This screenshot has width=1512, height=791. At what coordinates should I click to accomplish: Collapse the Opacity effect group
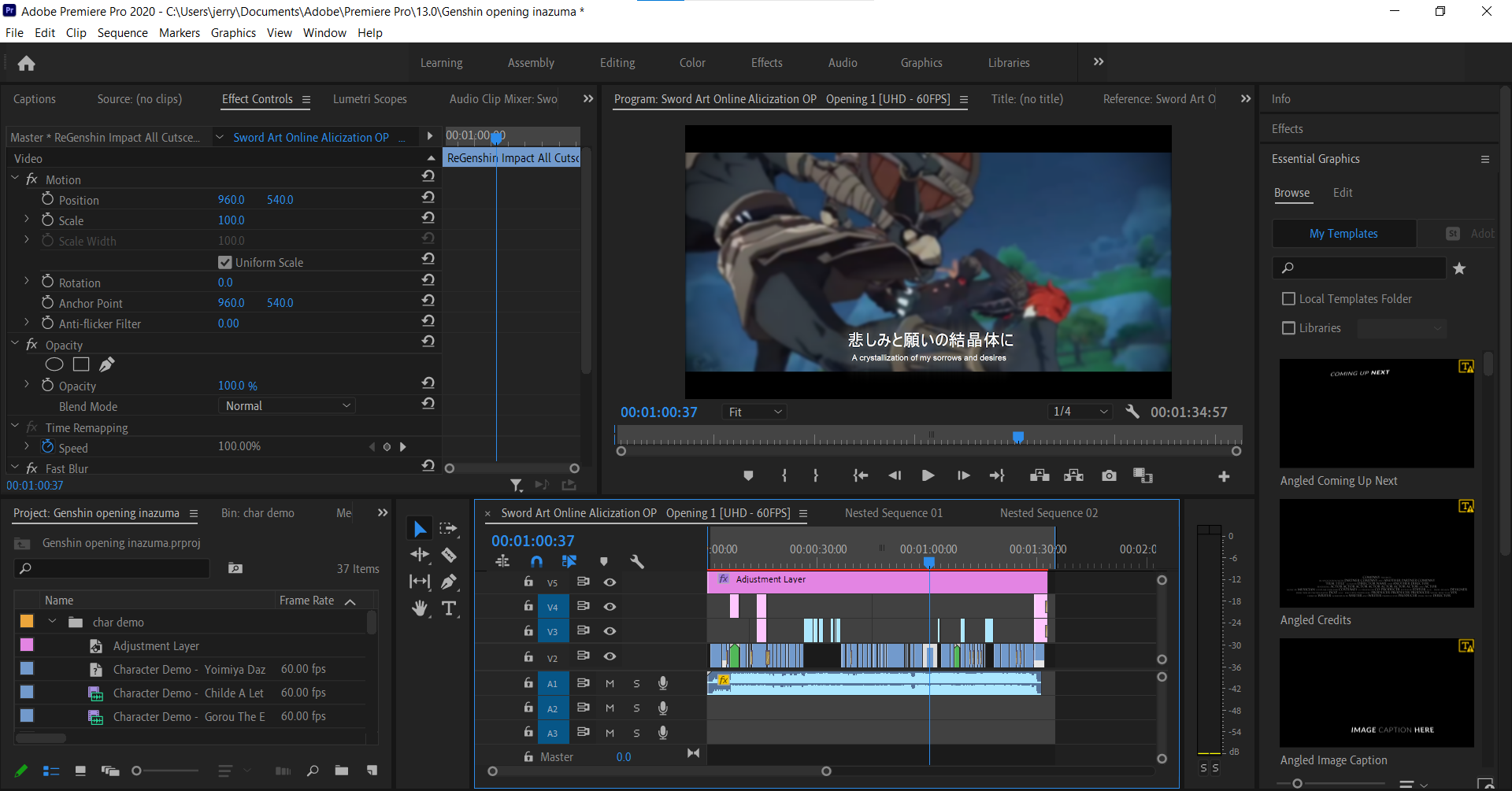(x=15, y=344)
